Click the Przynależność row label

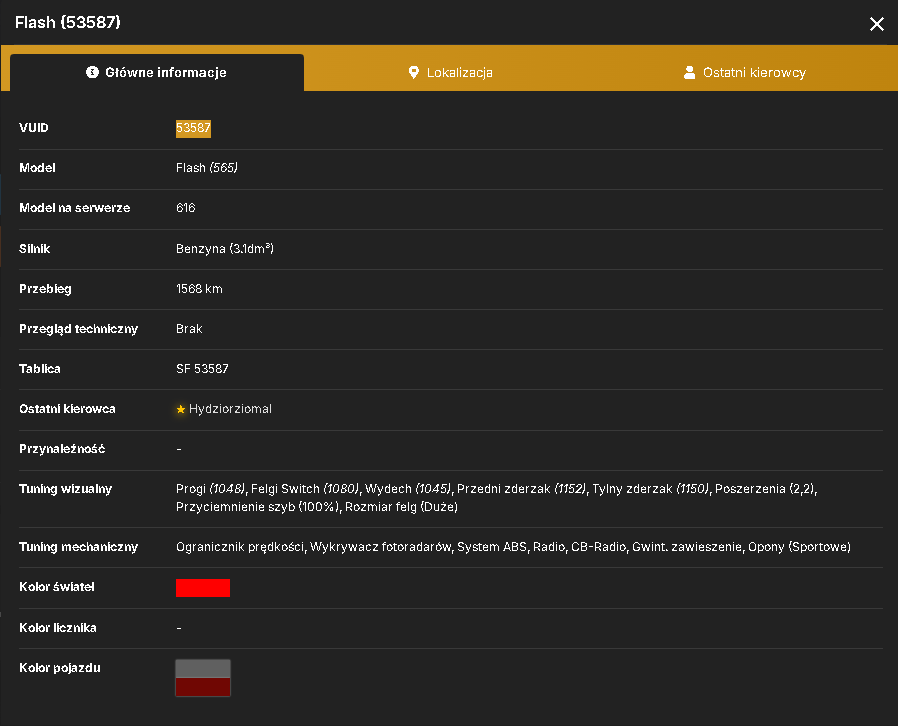click(62, 449)
